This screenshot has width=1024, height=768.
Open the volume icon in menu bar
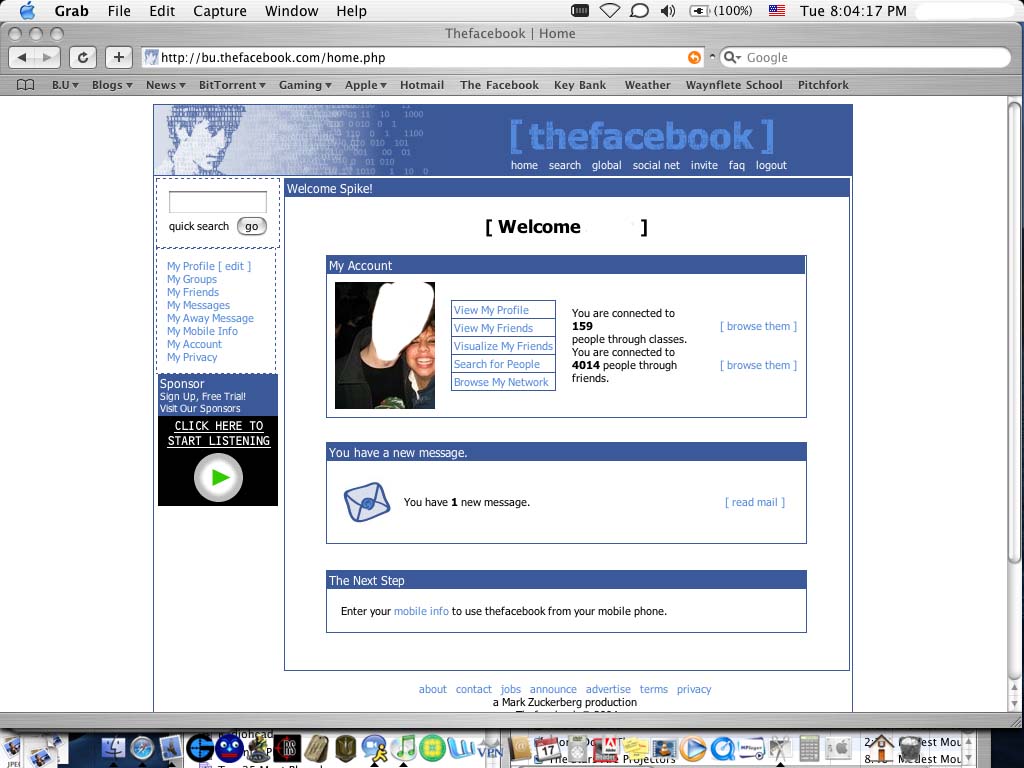coord(668,11)
